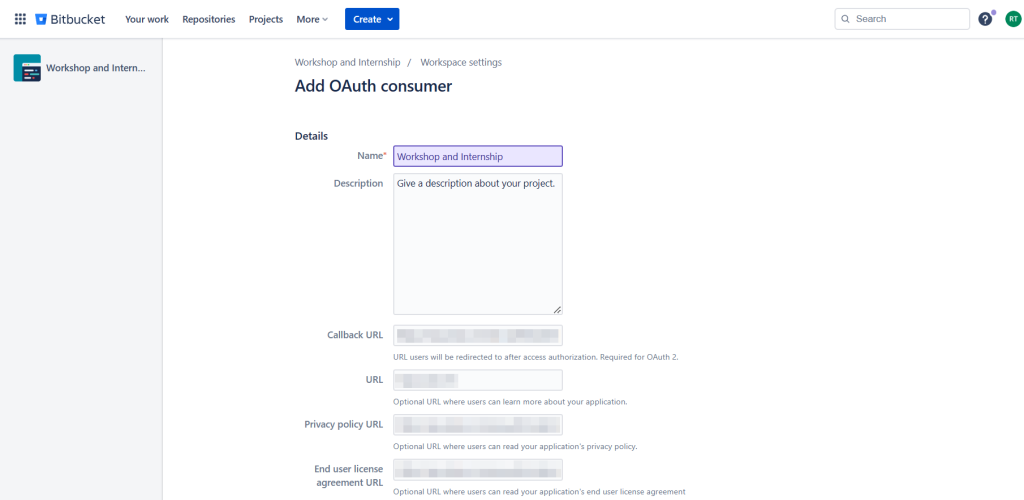Follow the Workspace settings breadcrumb link
The height and width of the screenshot is (500, 1024).
pyautogui.click(x=461, y=62)
